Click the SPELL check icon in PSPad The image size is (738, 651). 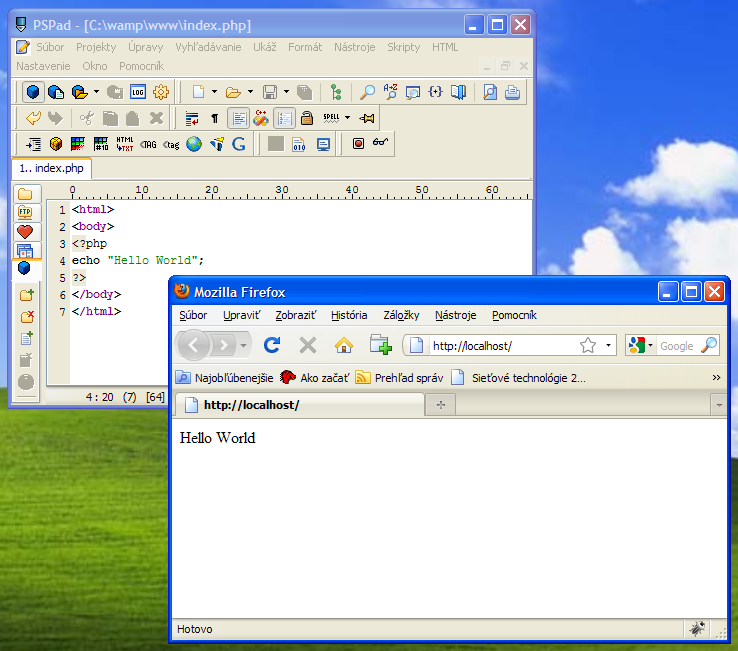[331, 118]
